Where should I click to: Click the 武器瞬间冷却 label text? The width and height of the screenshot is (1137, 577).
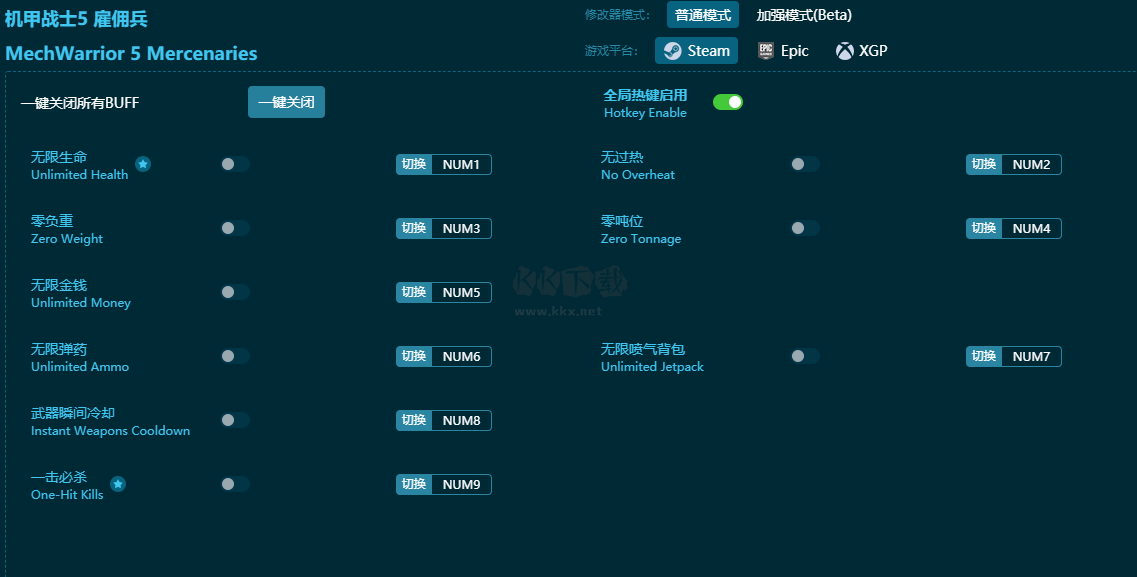73,413
